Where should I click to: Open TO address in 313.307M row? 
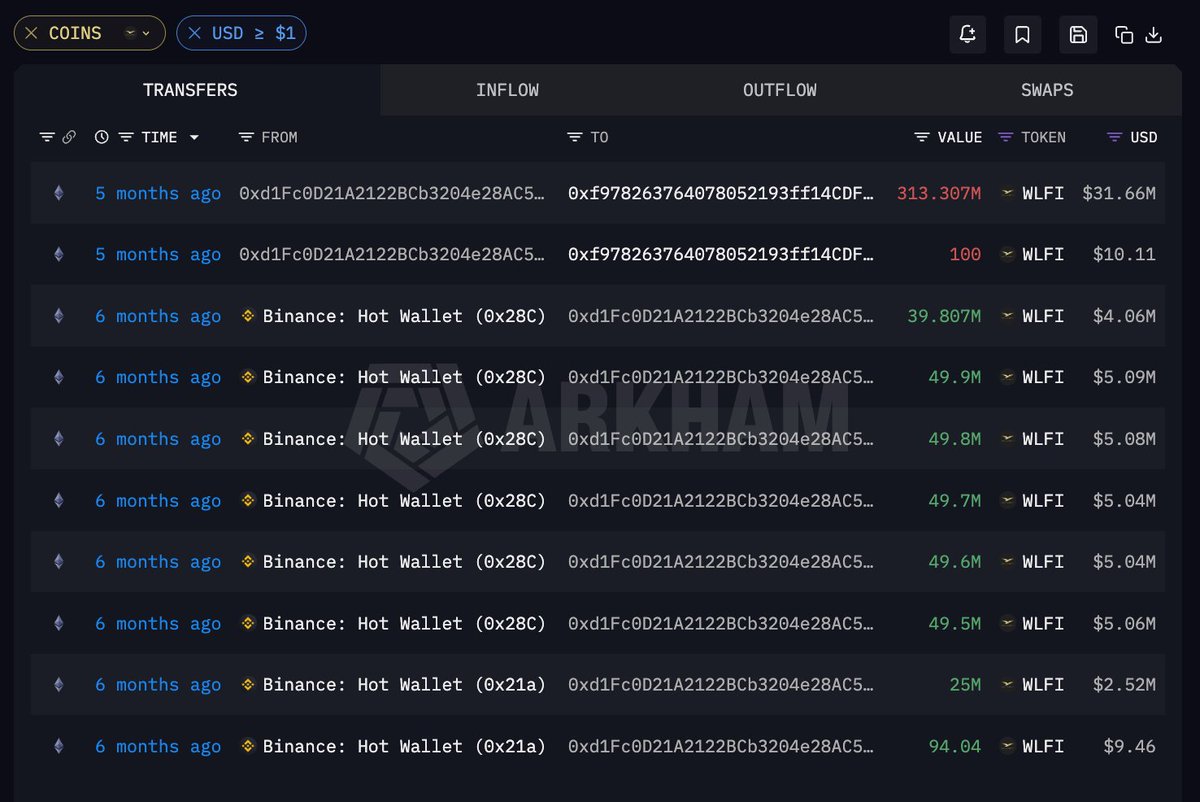pyautogui.click(x=721, y=193)
